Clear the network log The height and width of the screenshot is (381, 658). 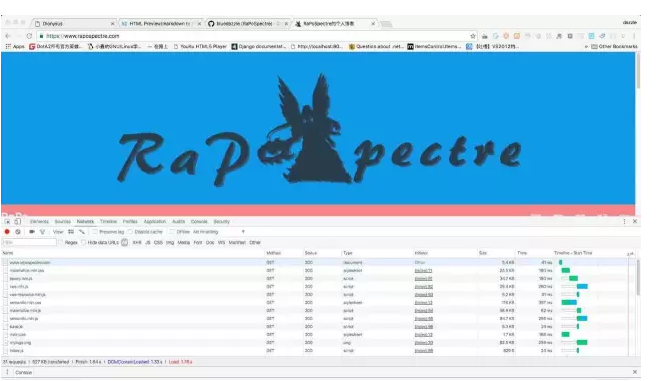pyautogui.click(x=18, y=232)
